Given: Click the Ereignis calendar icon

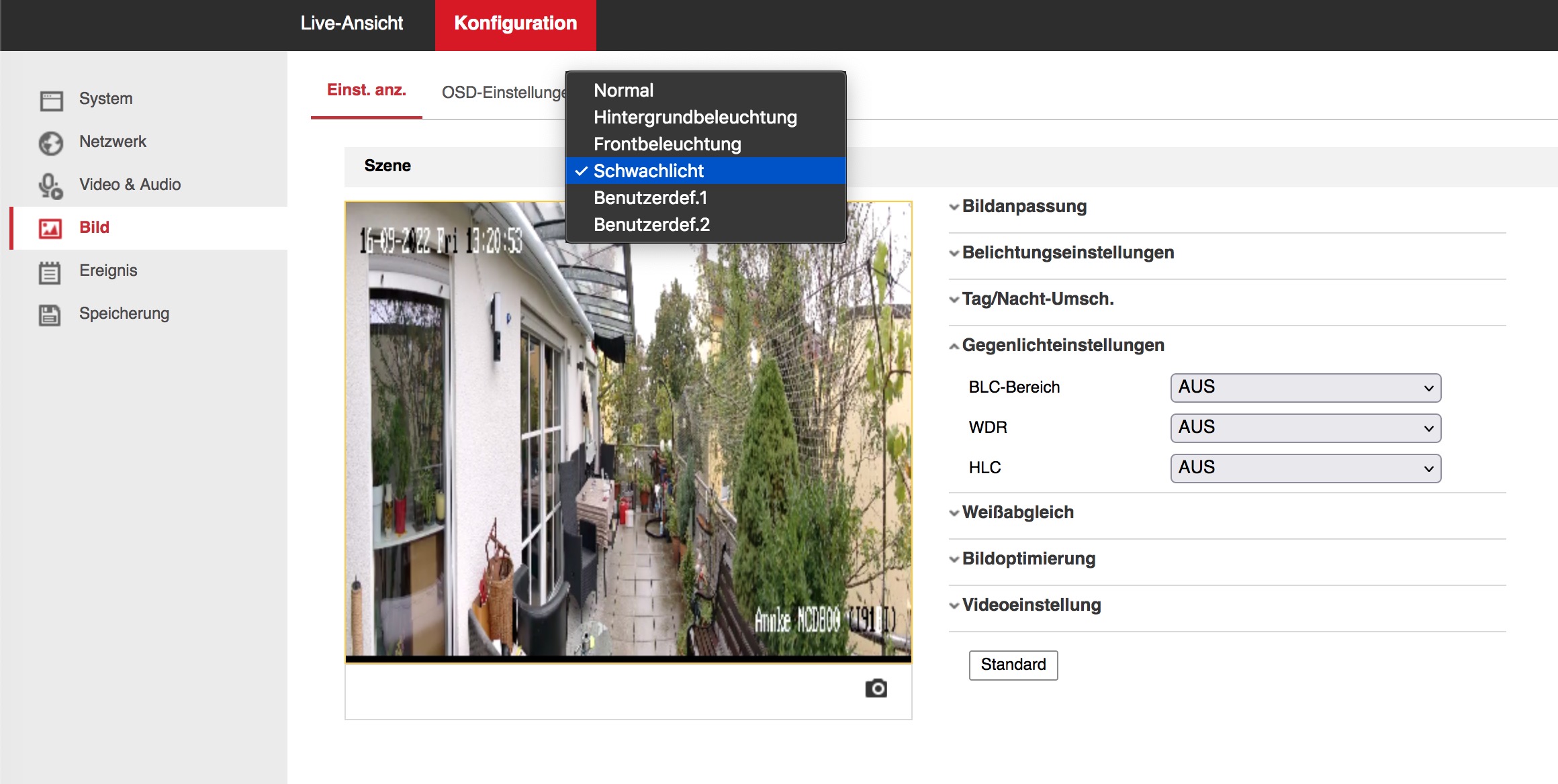Looking at the screenshot, I should pyautogui.click(x=50, y=272).
